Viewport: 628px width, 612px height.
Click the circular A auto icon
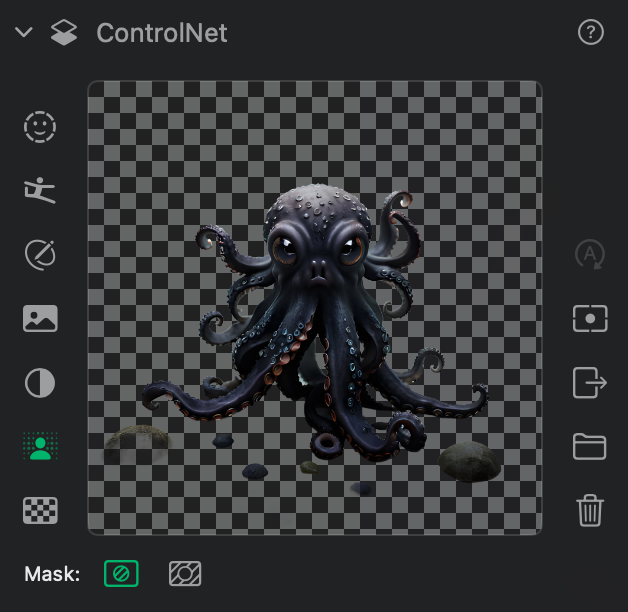click(590, 254)
